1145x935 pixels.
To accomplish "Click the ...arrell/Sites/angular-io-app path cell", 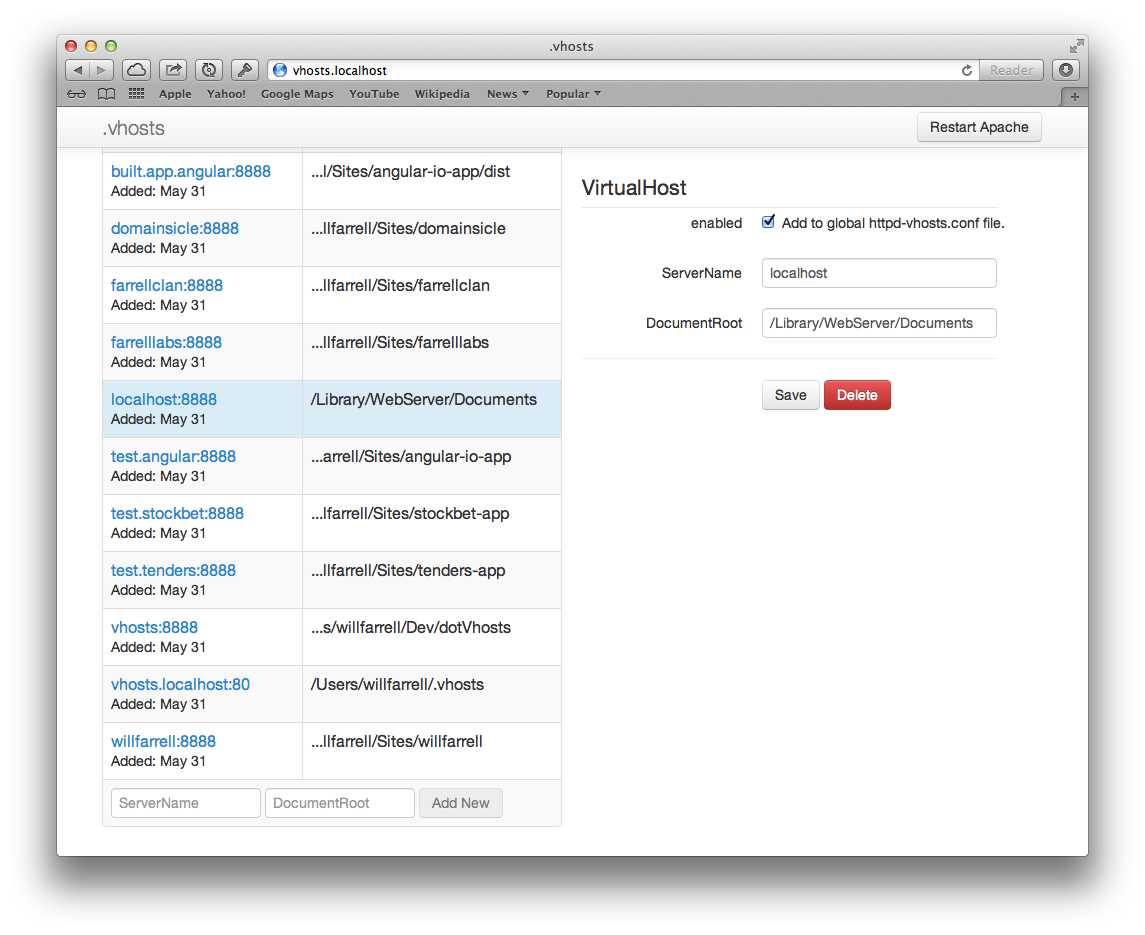I will 432,466.
